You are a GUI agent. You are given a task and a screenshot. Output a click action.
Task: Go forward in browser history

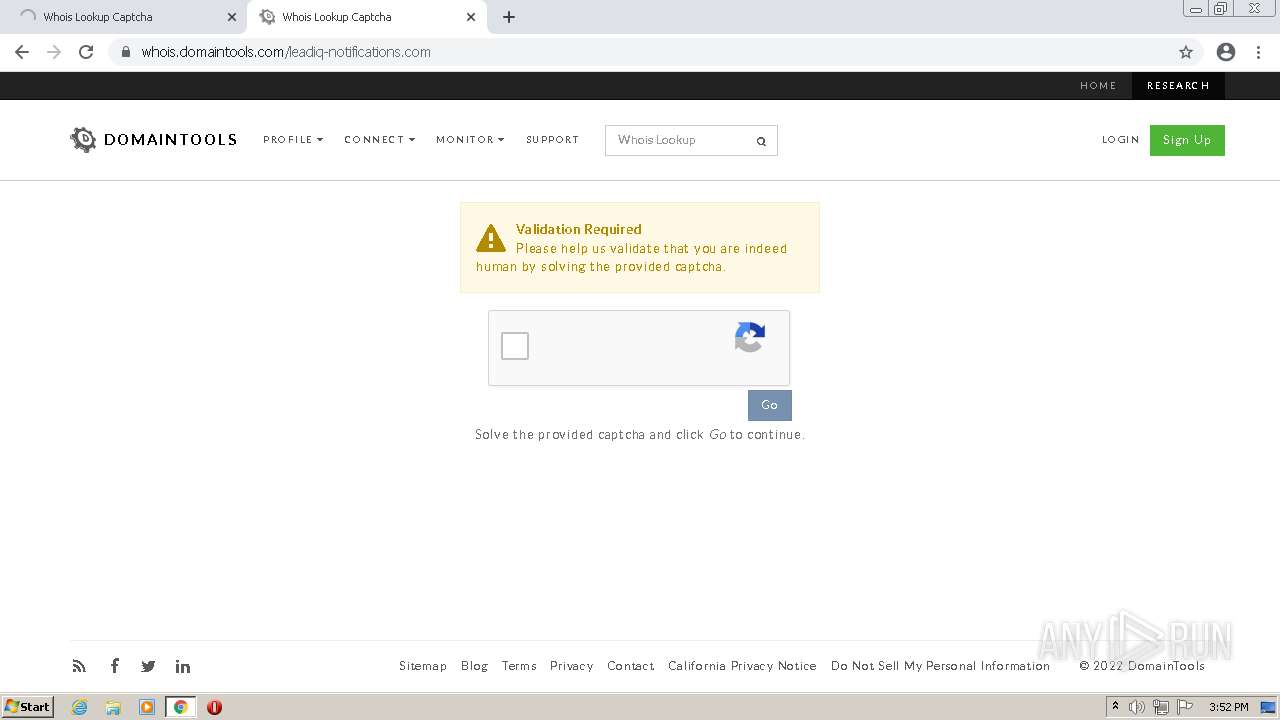[x=54, y=52]
